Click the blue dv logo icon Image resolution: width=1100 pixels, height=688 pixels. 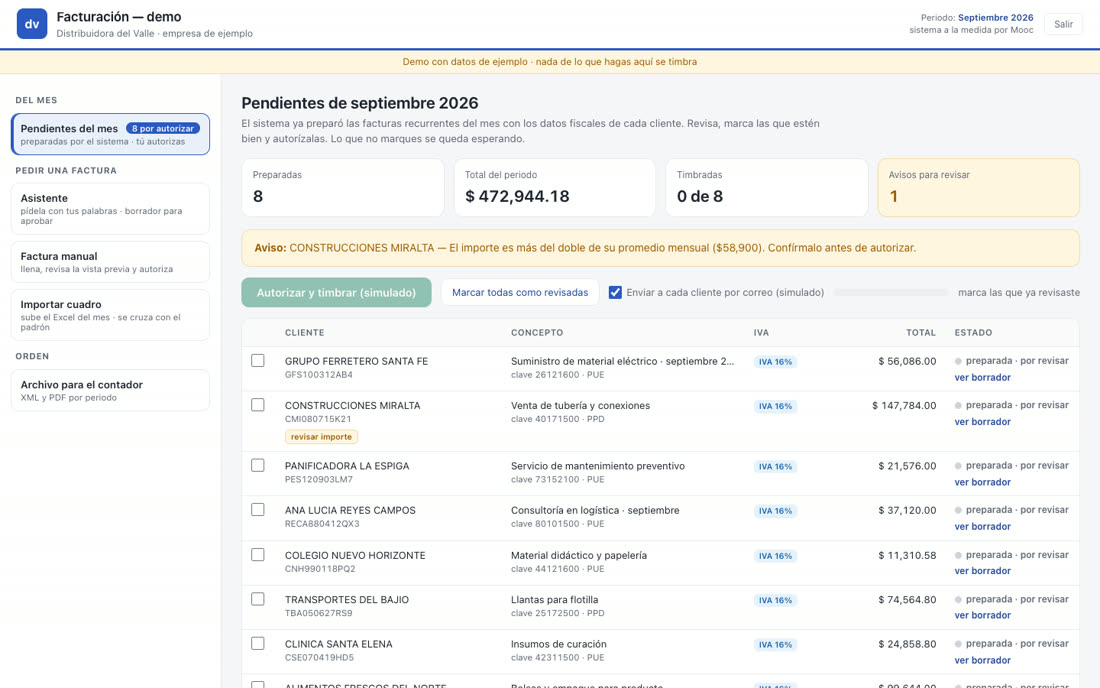pos(32,24)
